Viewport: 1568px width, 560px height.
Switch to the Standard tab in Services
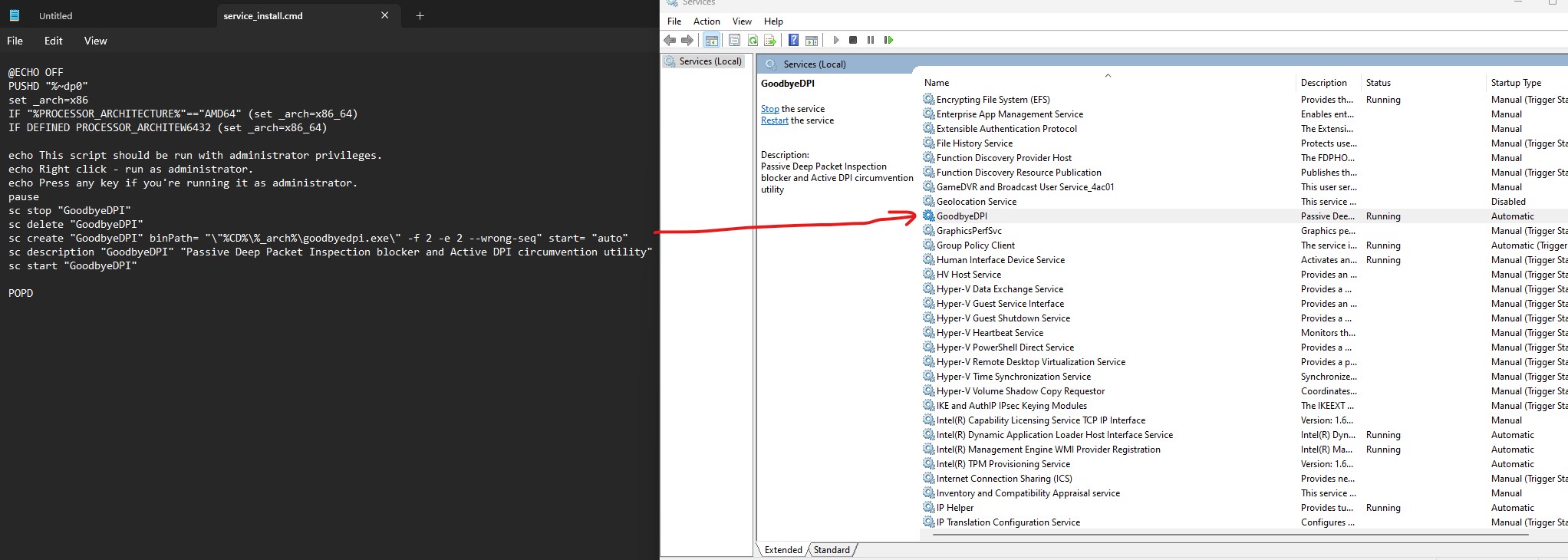point(832,550)
